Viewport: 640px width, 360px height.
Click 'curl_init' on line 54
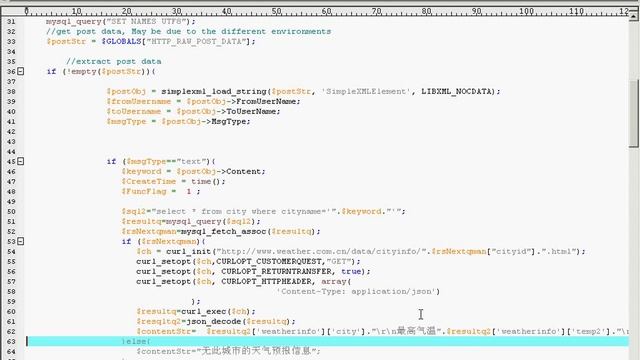(x=189, y=251)
